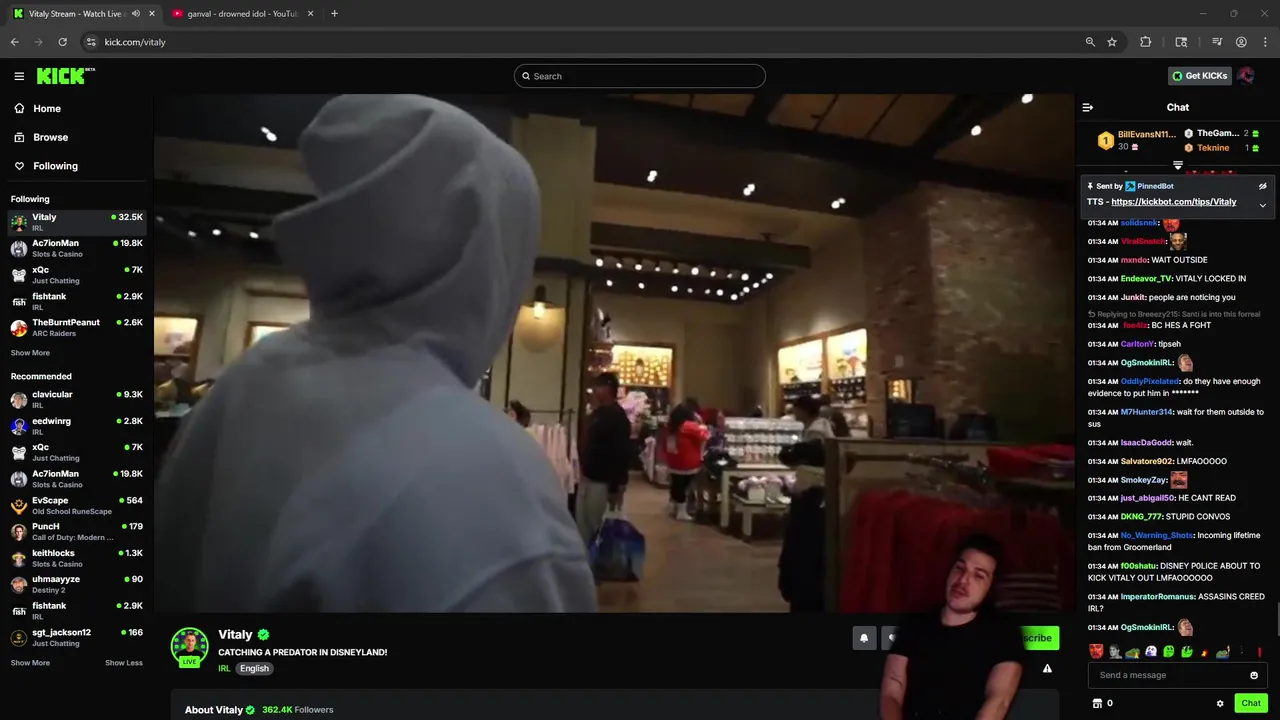Insert the ghost emote from the quick emote bar
The height and width of the screenshot is (720, 1280).
(x=1151, y=652)
